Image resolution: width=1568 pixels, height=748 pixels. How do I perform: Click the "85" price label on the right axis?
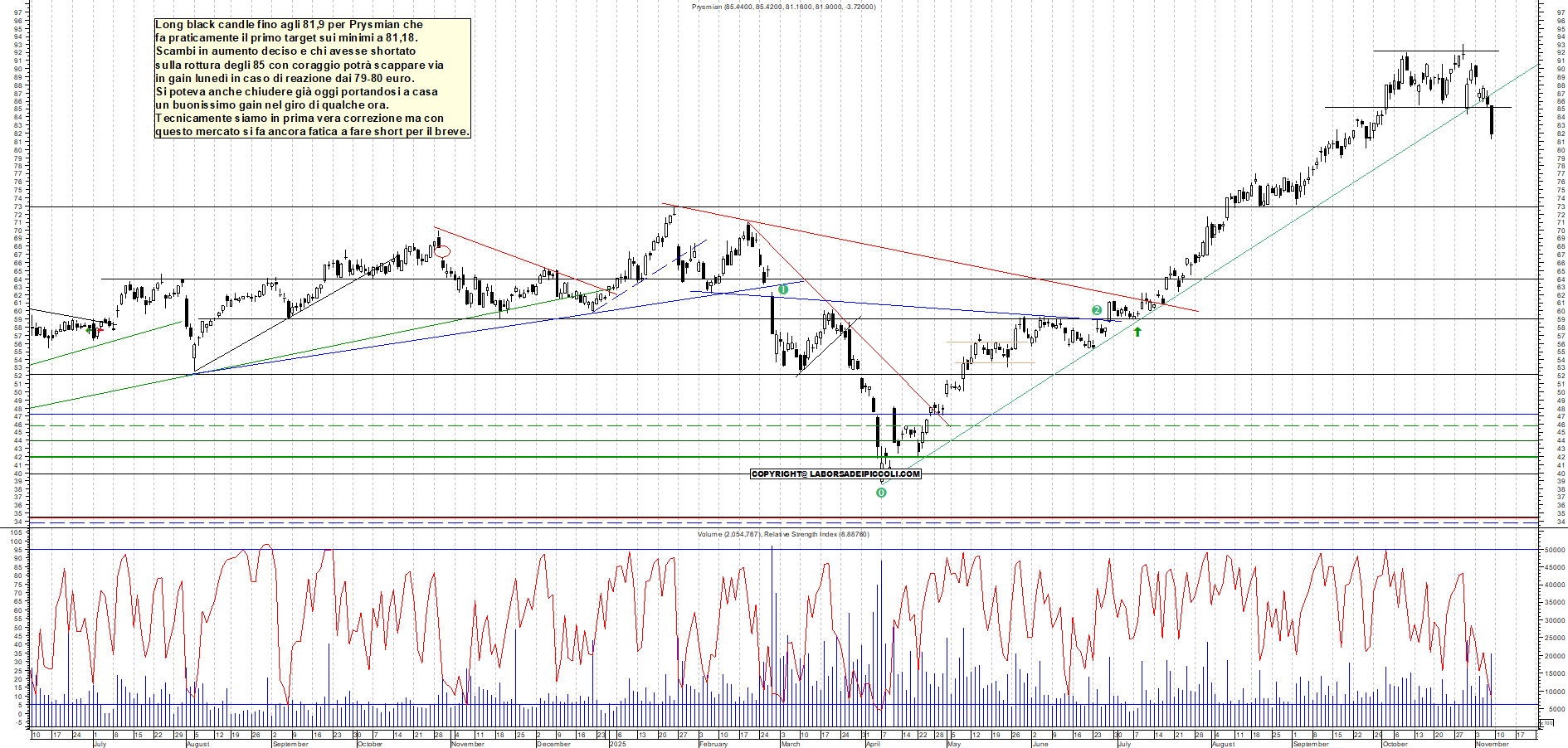pyautogui.click(x=1563, y=109)
